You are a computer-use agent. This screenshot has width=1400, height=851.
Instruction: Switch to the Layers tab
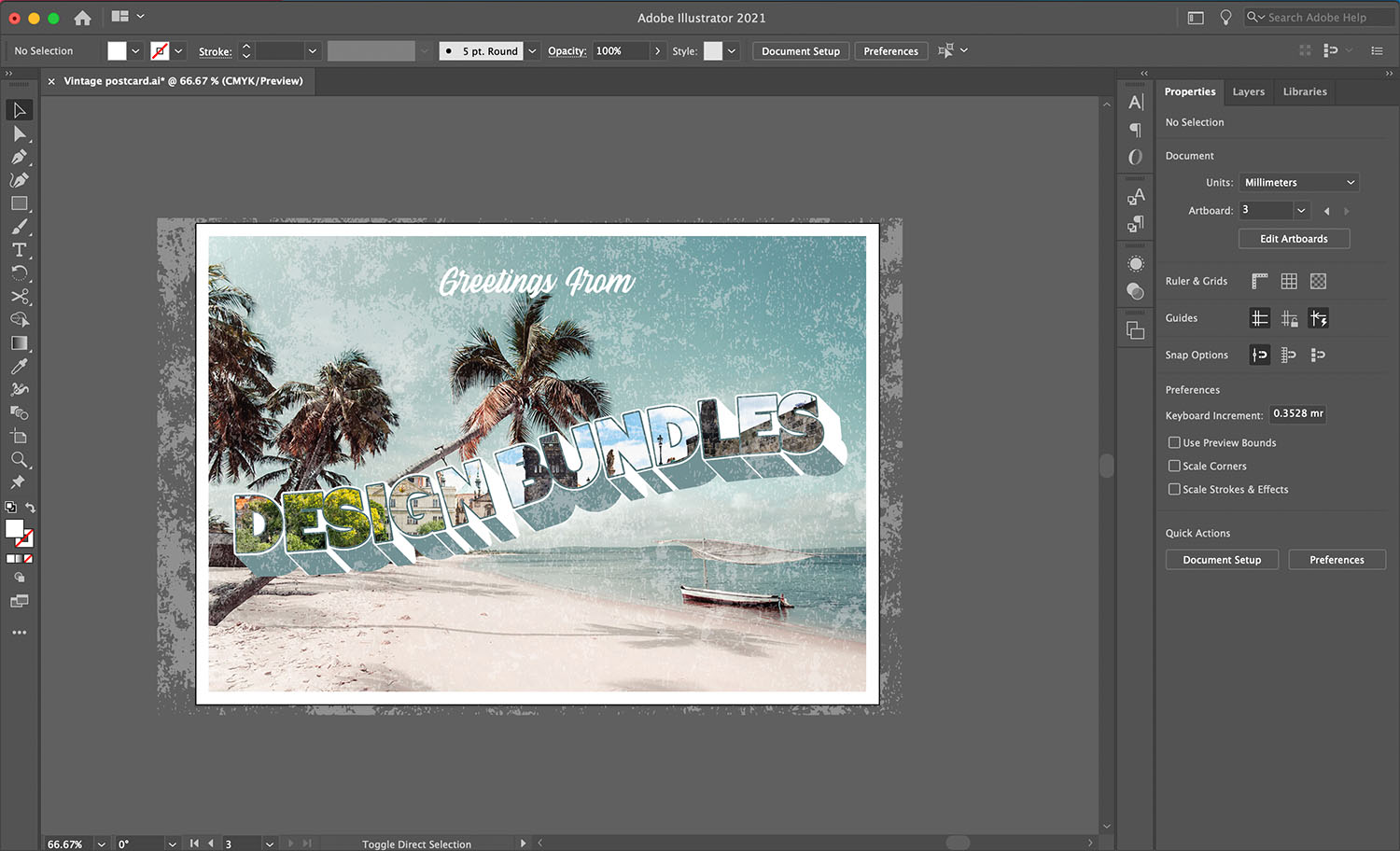pyautogui.click(x=1248, y=91)
